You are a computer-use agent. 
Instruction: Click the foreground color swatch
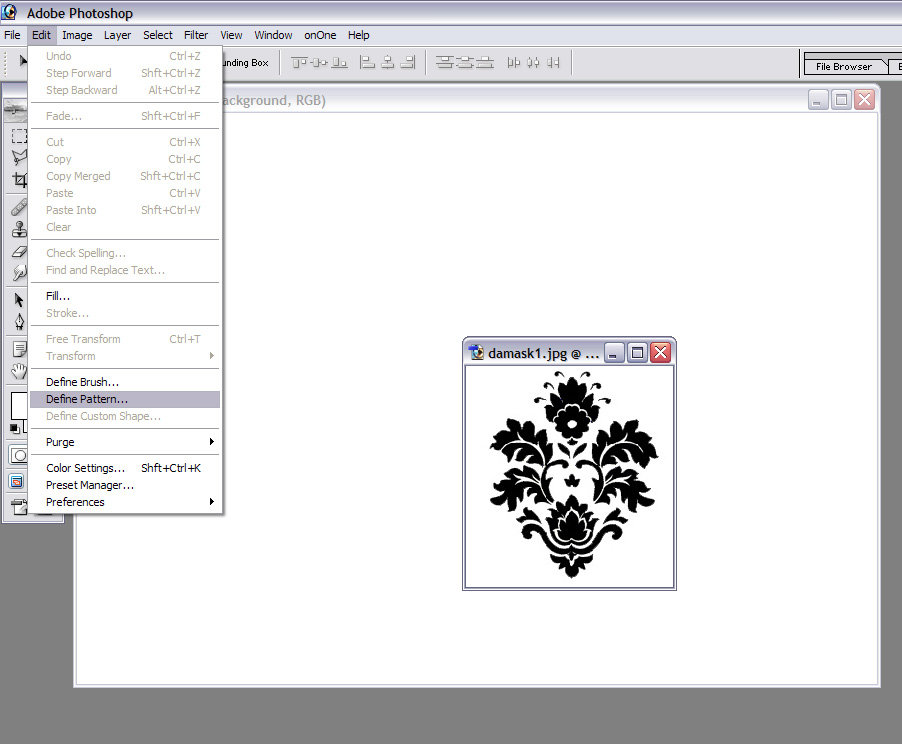18,405
